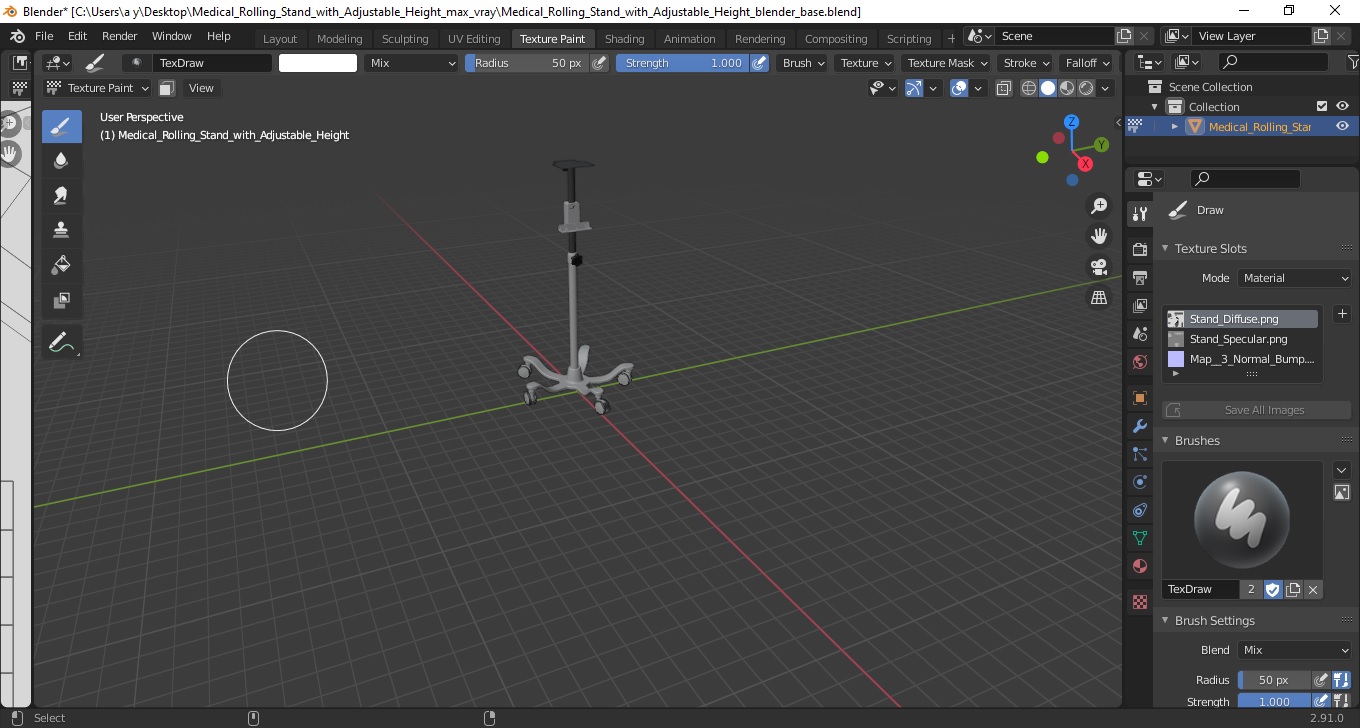Collapse the Brushes panel
This screenshot has width=1360, height=728.
pos(1196,440)
